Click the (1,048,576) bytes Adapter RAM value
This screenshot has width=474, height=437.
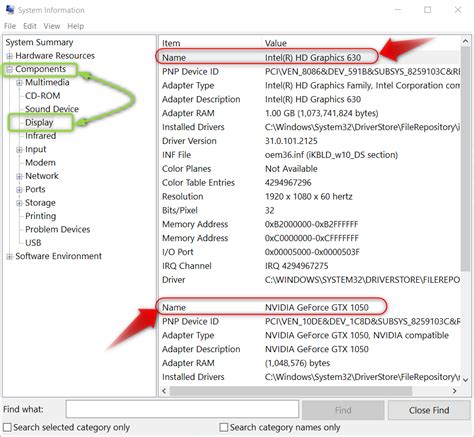[x=298, y=363]
